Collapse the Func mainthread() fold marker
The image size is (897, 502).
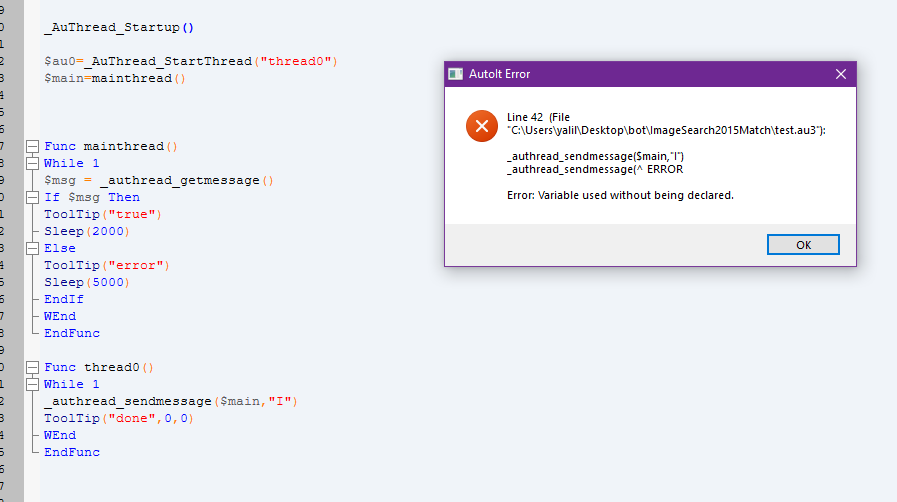click(x=33, y=146)
